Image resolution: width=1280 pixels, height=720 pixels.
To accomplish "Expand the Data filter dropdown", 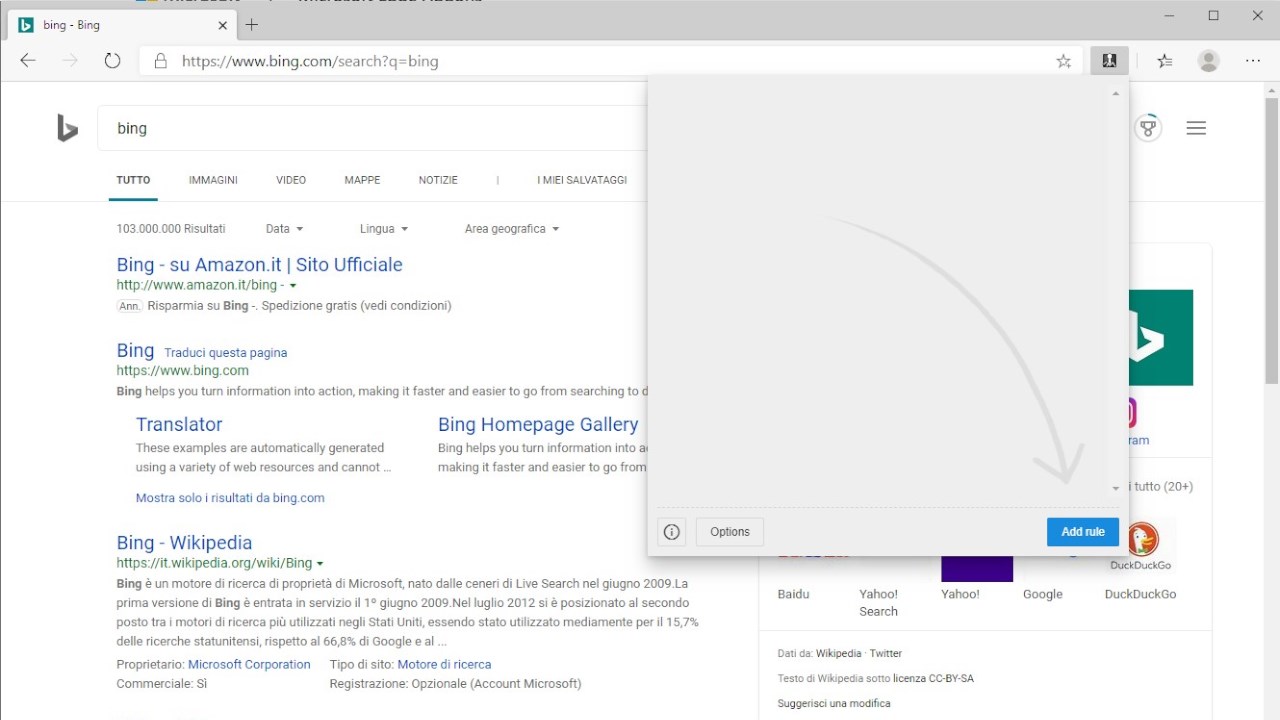I will pos(284,229).
